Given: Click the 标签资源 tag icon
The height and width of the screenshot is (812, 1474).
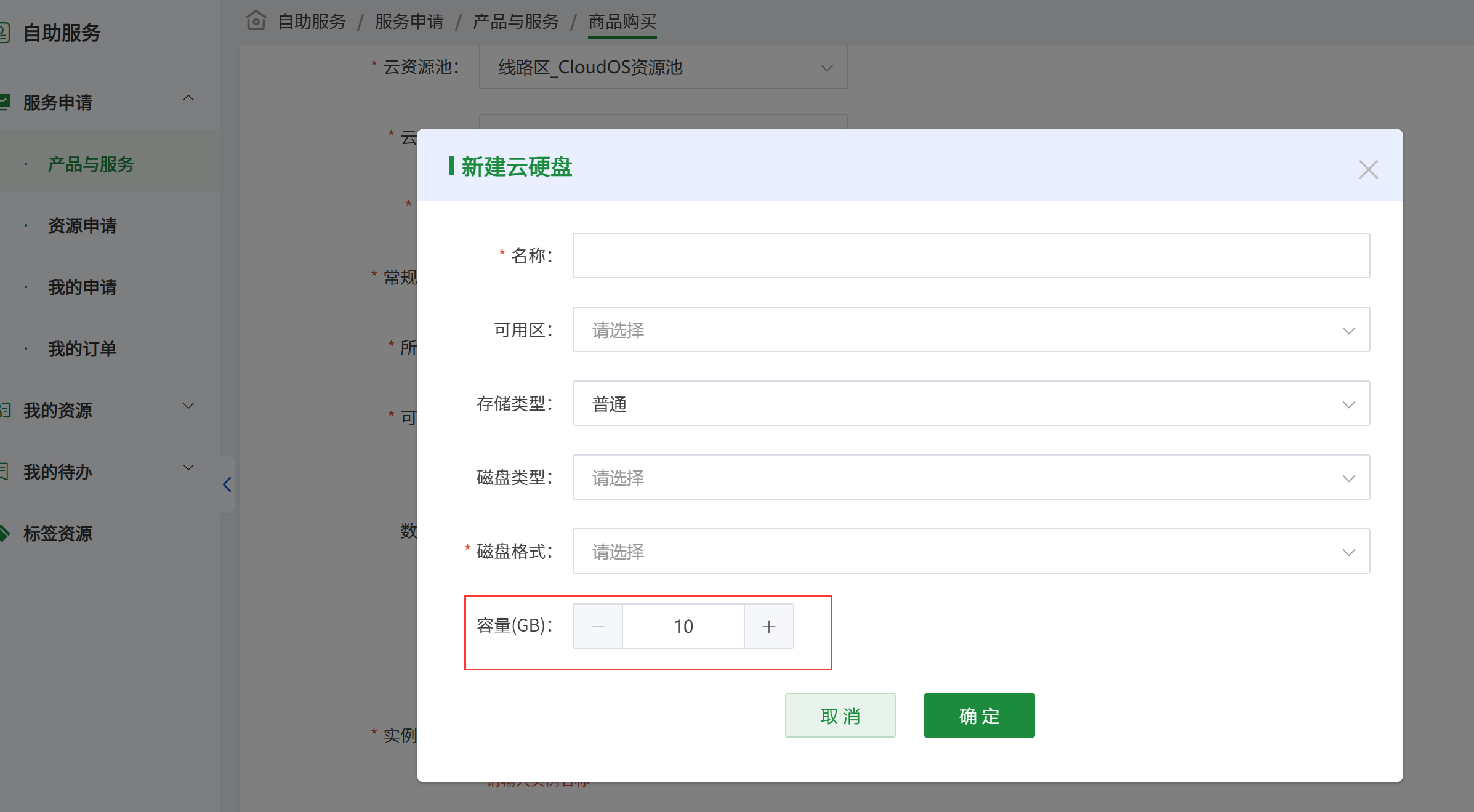Looking at the screenshot, I should [4, 533].
